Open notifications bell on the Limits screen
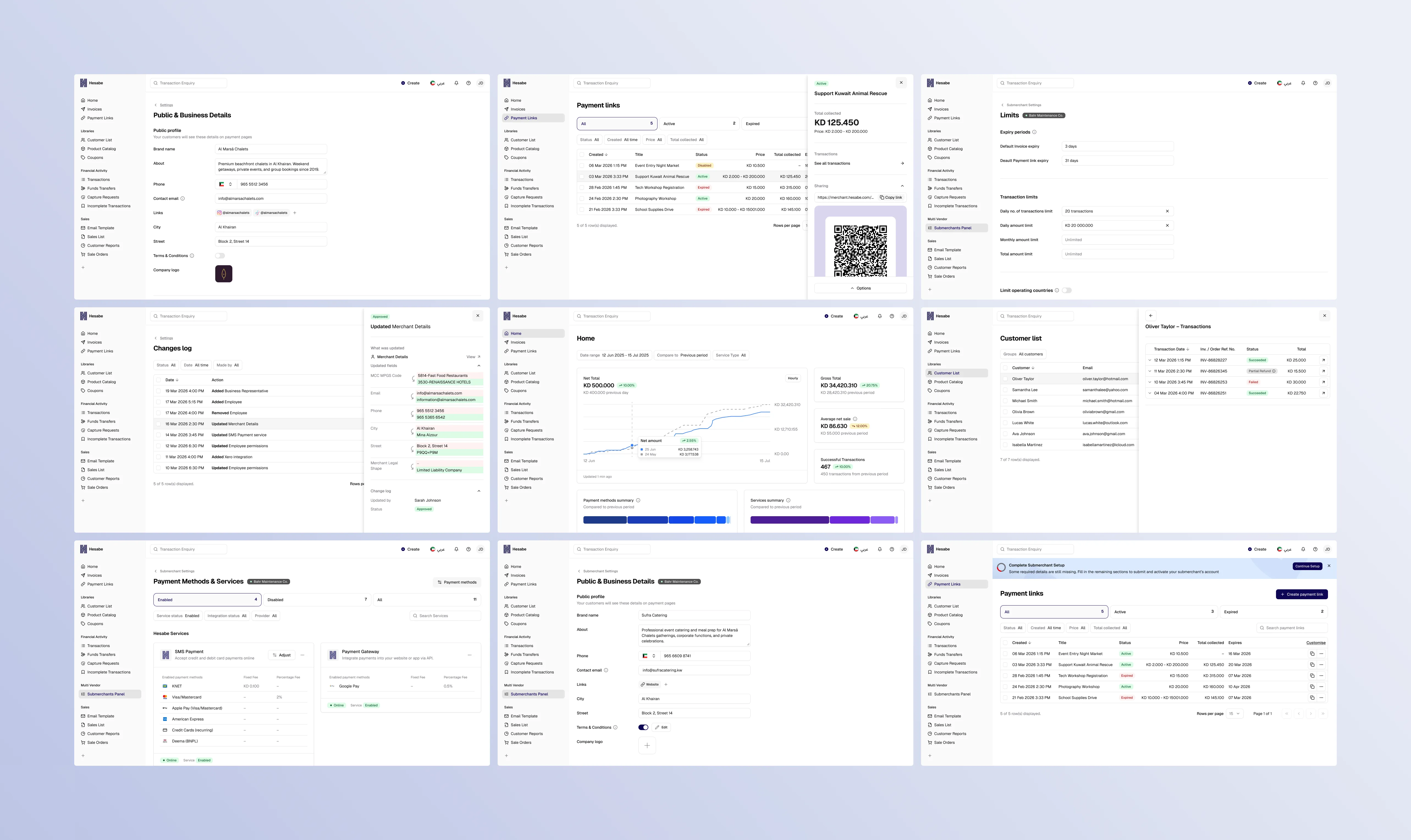The image size is (1411, 840). tap(1303, 83)
